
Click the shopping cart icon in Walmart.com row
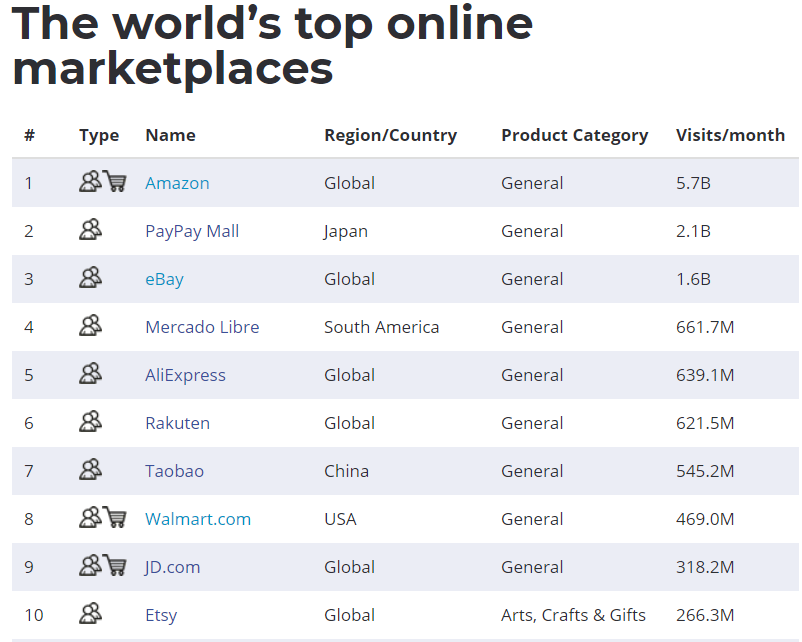tap(115, 517)
